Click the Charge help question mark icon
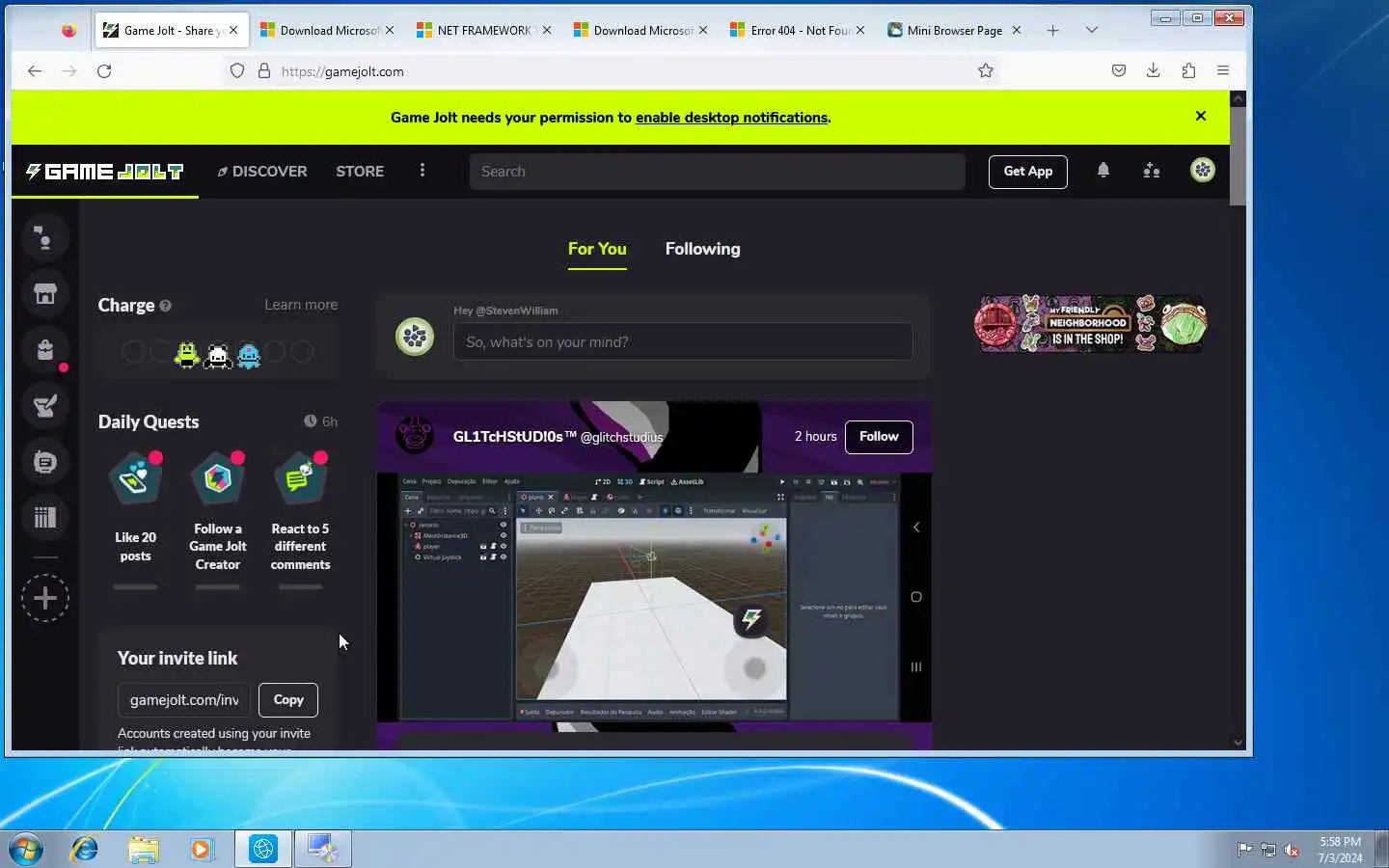This screenshot has width=1389, height=868. [x=165, y=306]
